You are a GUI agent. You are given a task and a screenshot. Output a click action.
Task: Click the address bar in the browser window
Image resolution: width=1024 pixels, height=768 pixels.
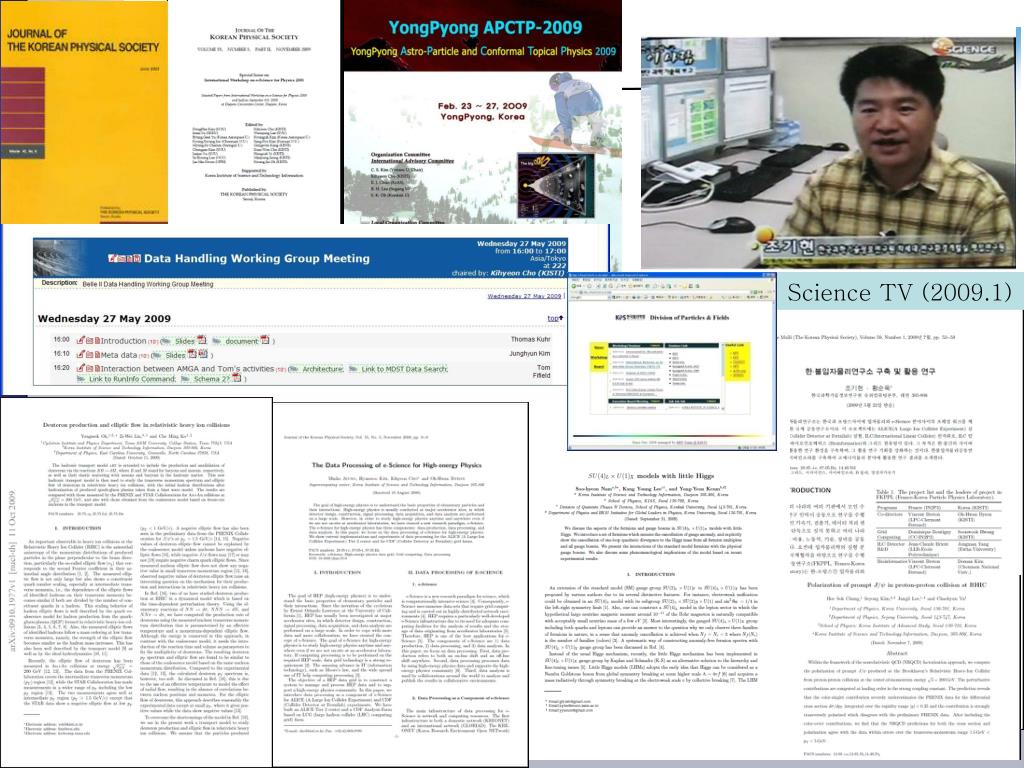[663, 292]
